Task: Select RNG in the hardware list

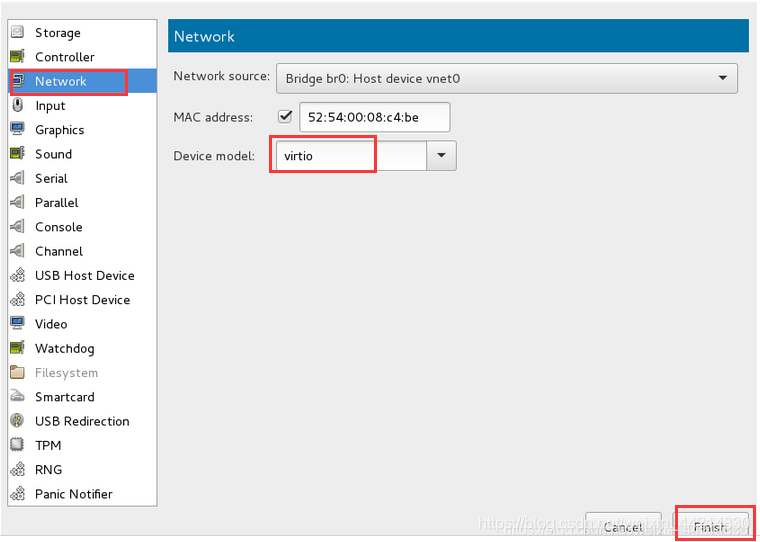Action: tap(82, 469)
